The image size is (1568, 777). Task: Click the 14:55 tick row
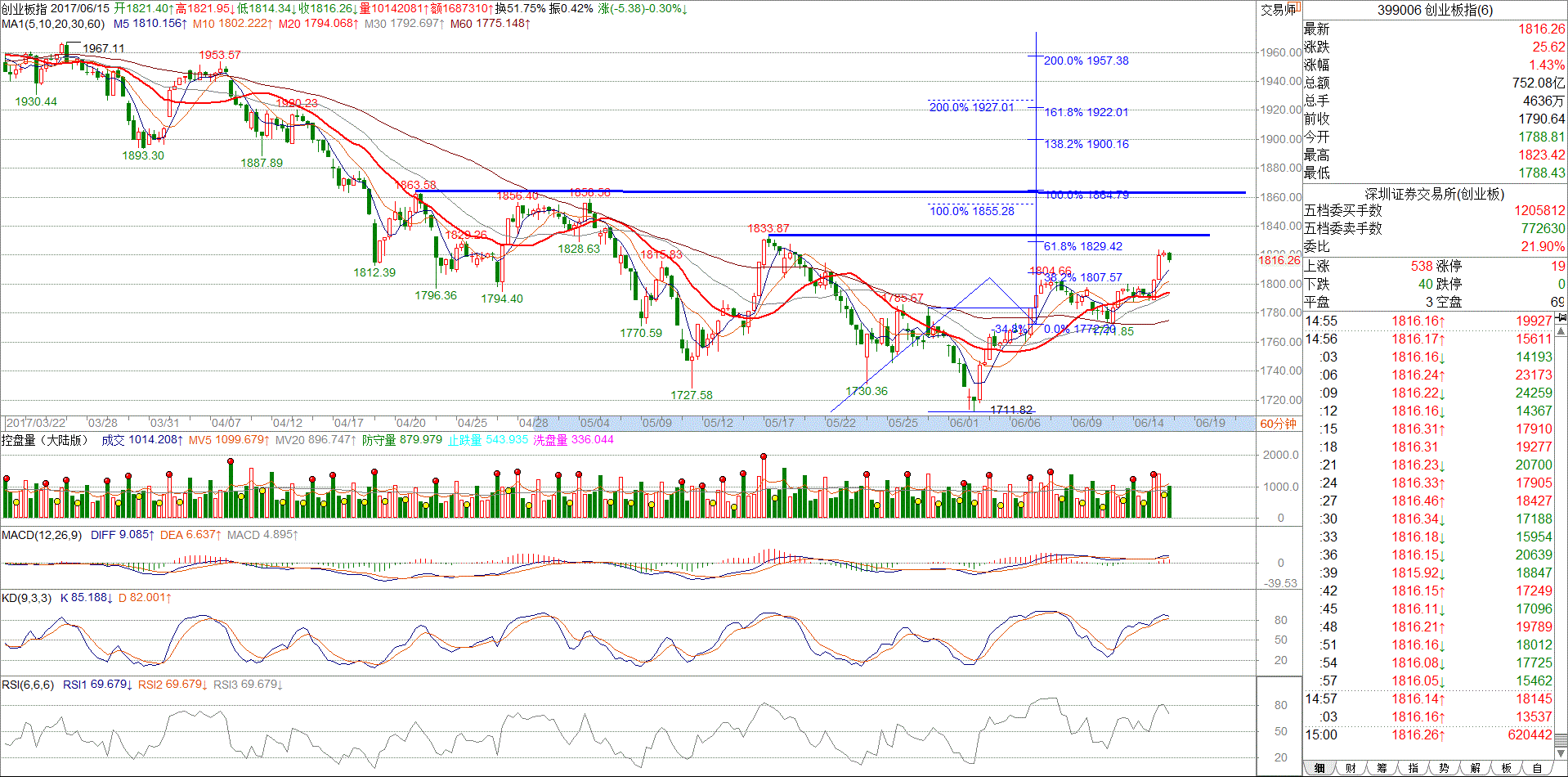pyautogui.click(x=1428, y=321)
